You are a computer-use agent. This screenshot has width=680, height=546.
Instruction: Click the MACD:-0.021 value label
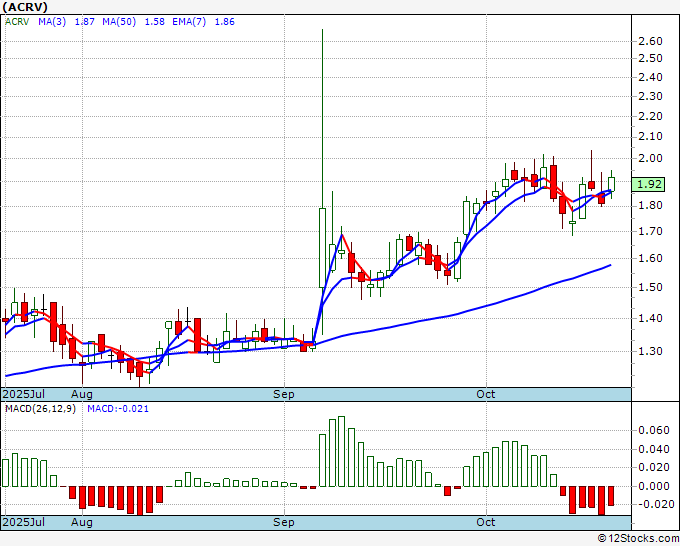(x=118, y=409)
